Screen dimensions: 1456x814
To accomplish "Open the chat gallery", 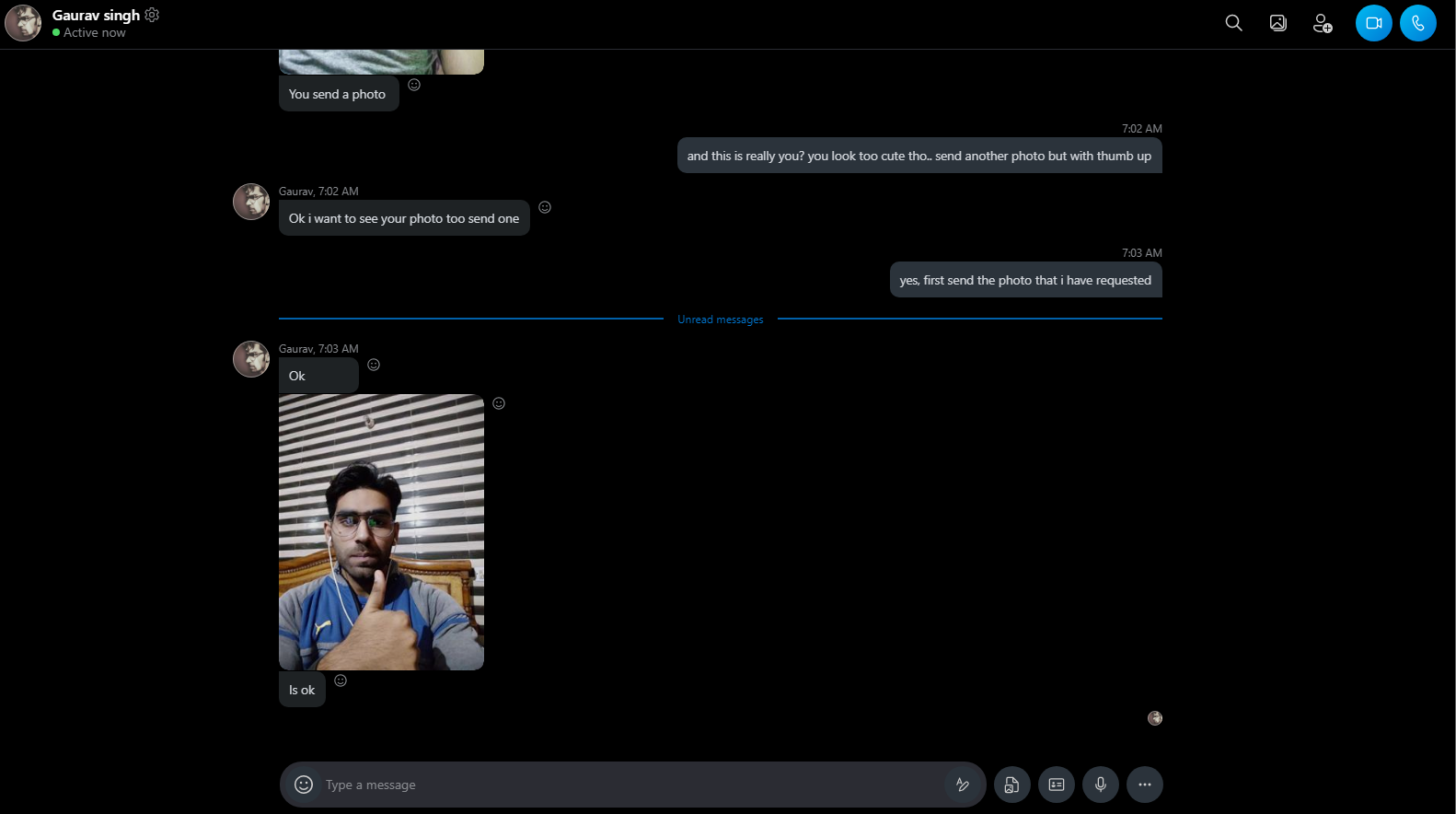I will (x=1277, y=23).
